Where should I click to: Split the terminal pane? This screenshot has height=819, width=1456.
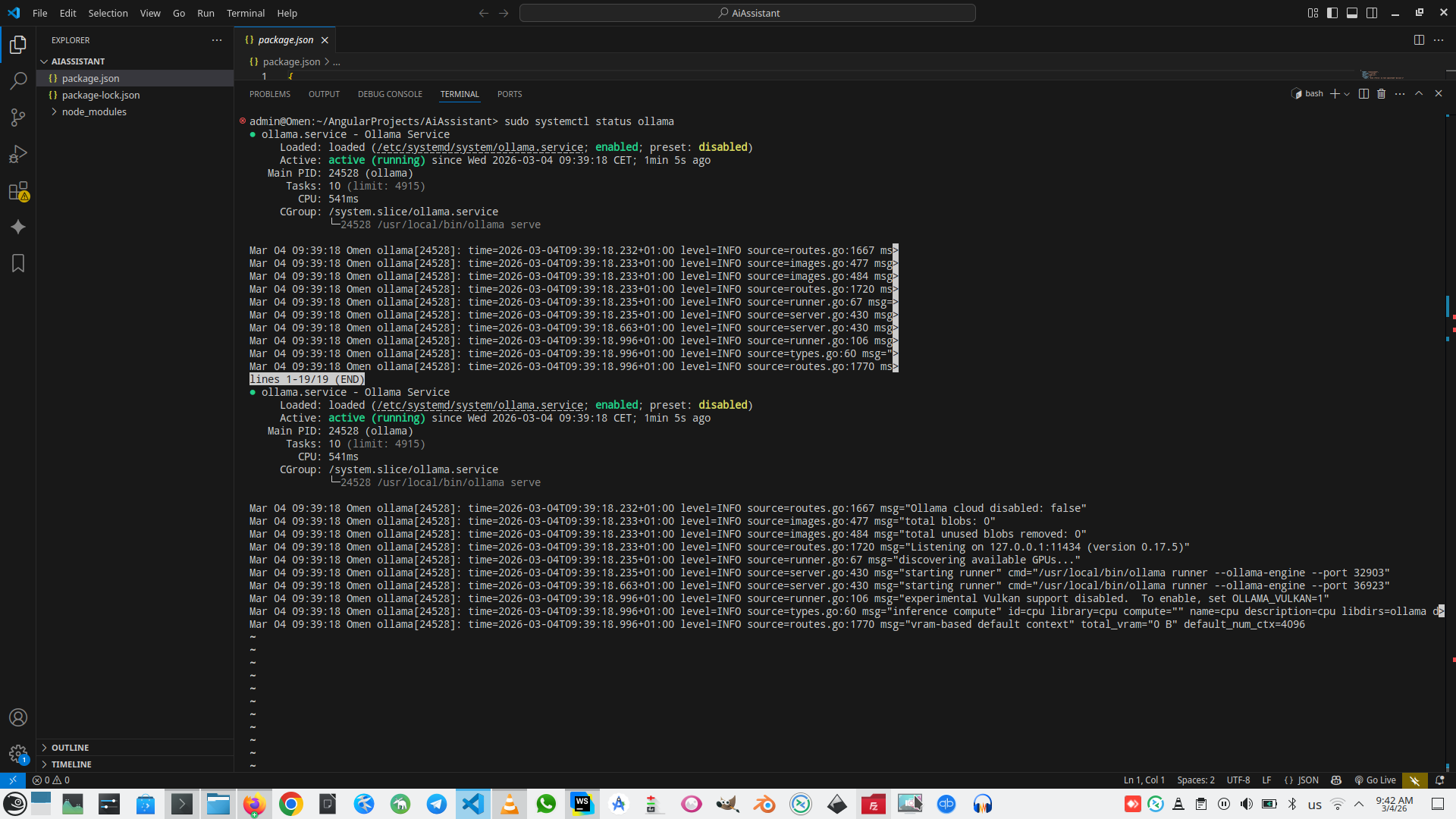[1363, 94]
